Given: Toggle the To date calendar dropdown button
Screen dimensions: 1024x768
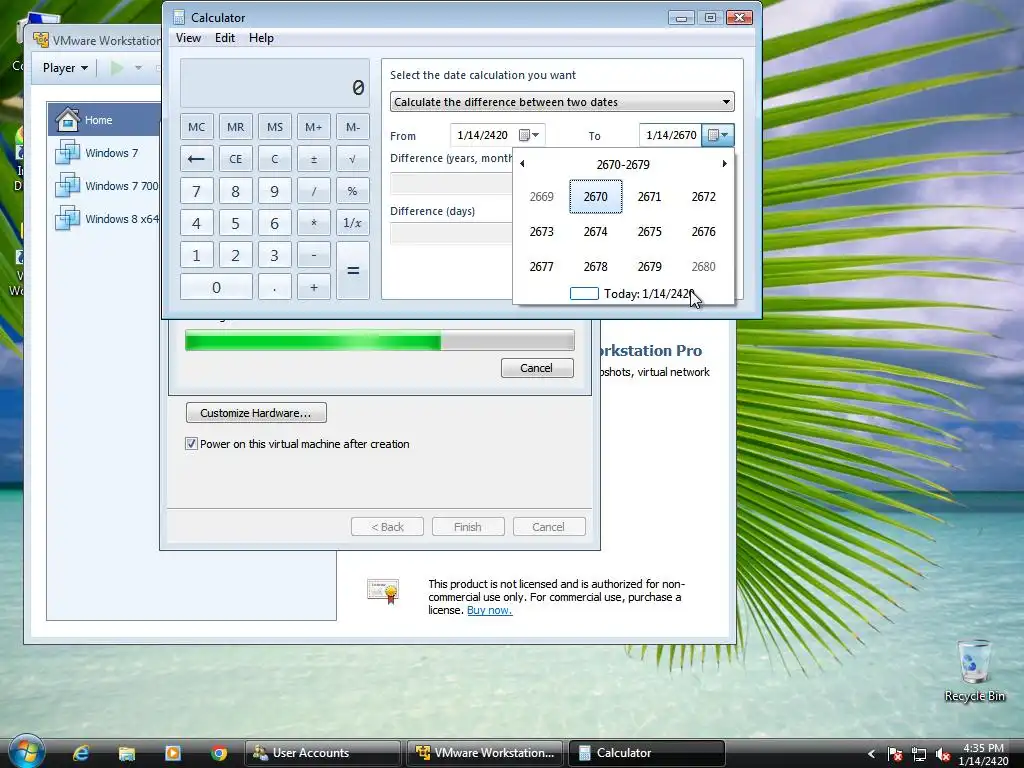Looking at the screenshot, I should 718,135.
